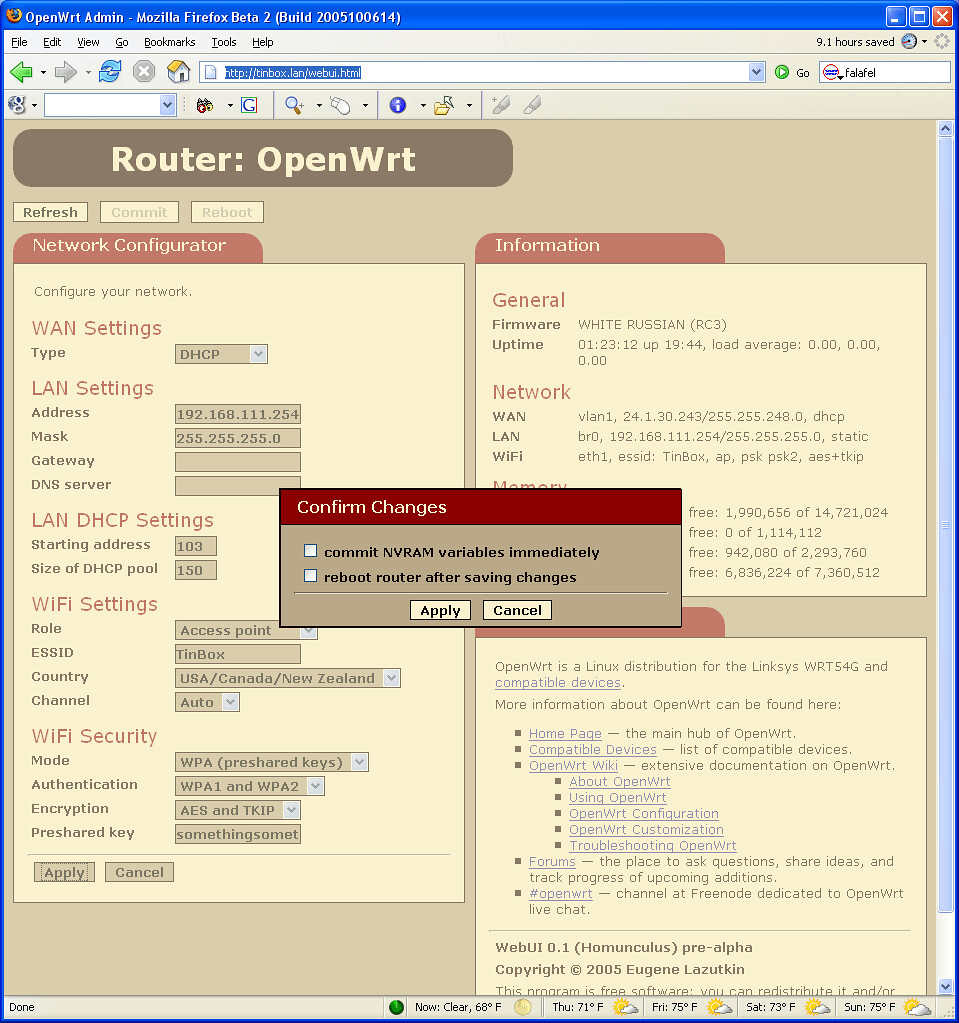Screen dimensions: 959x1023
Task: Click the magnifier zoom icon
Action: pyautogui.click(x=294, y=105)
